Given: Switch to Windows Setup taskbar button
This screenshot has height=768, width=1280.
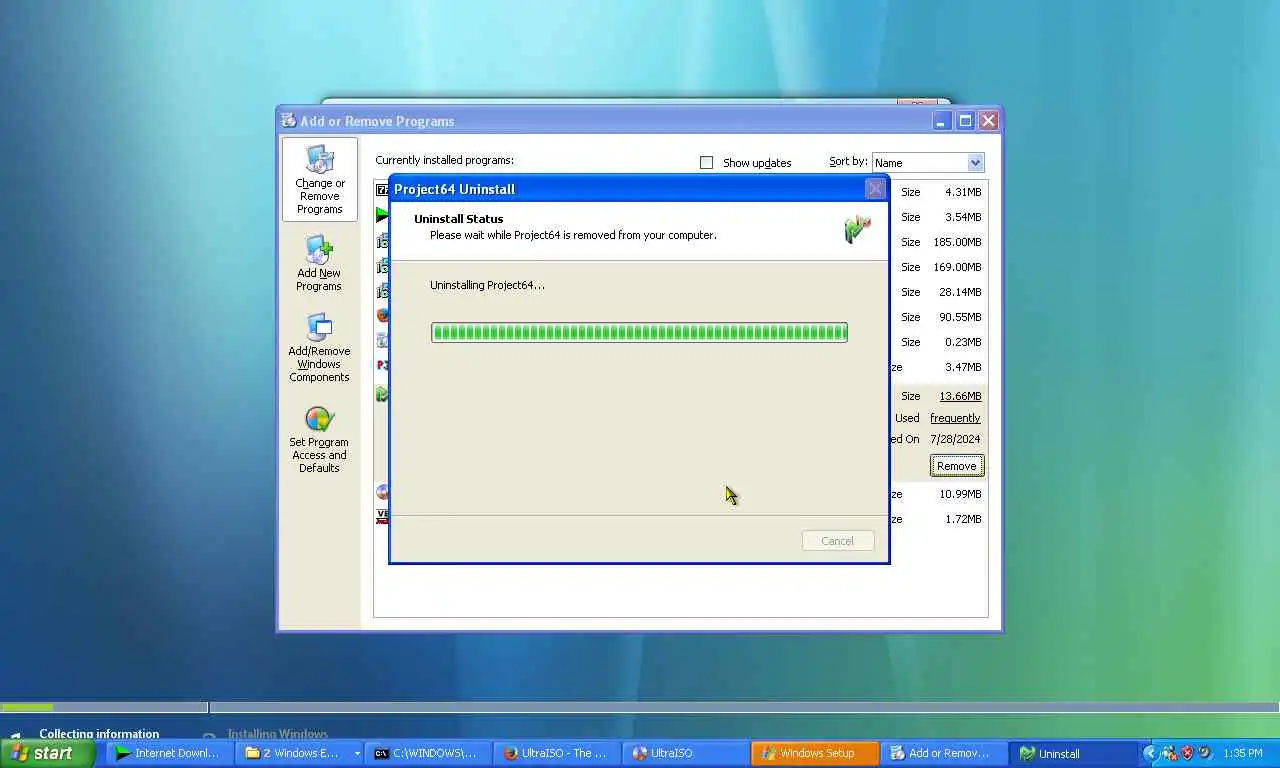Looking at the screenshot, I should coord(815,753).
